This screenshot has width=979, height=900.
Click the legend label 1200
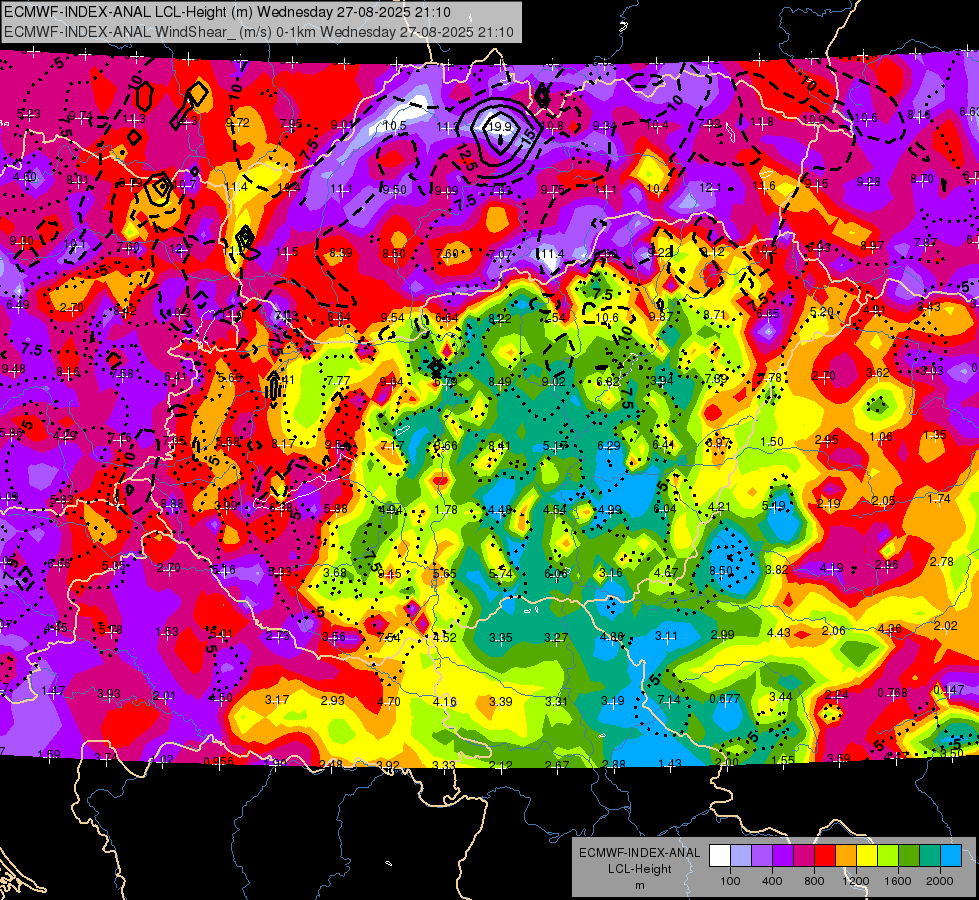[855, 881]
